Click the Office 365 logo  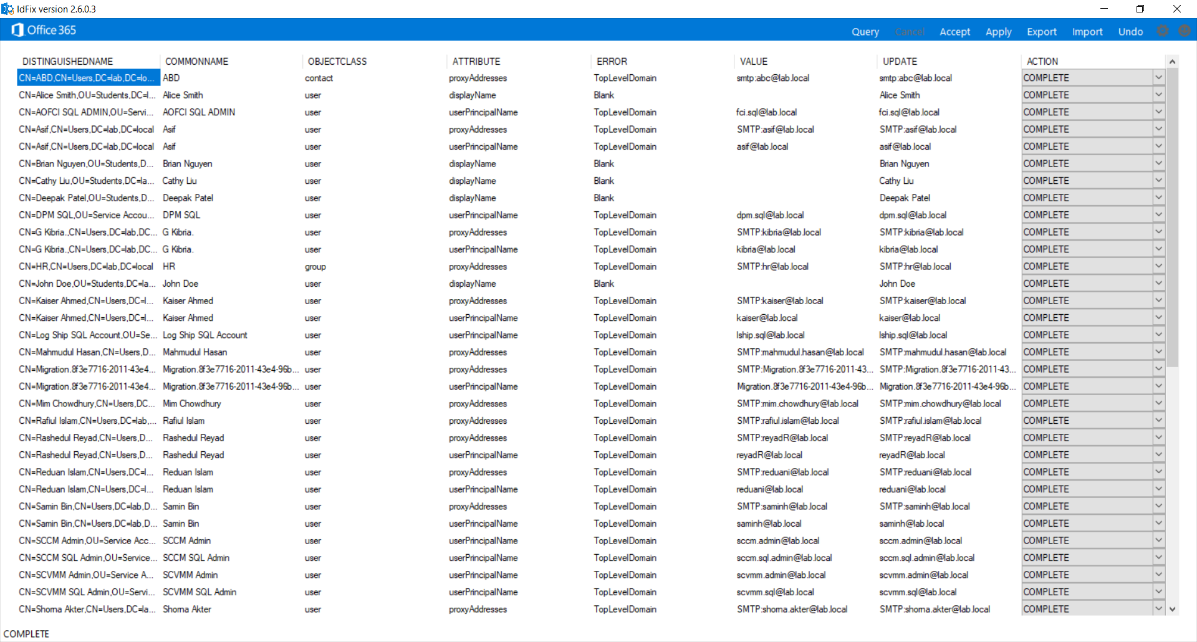[x=44, y=30]
